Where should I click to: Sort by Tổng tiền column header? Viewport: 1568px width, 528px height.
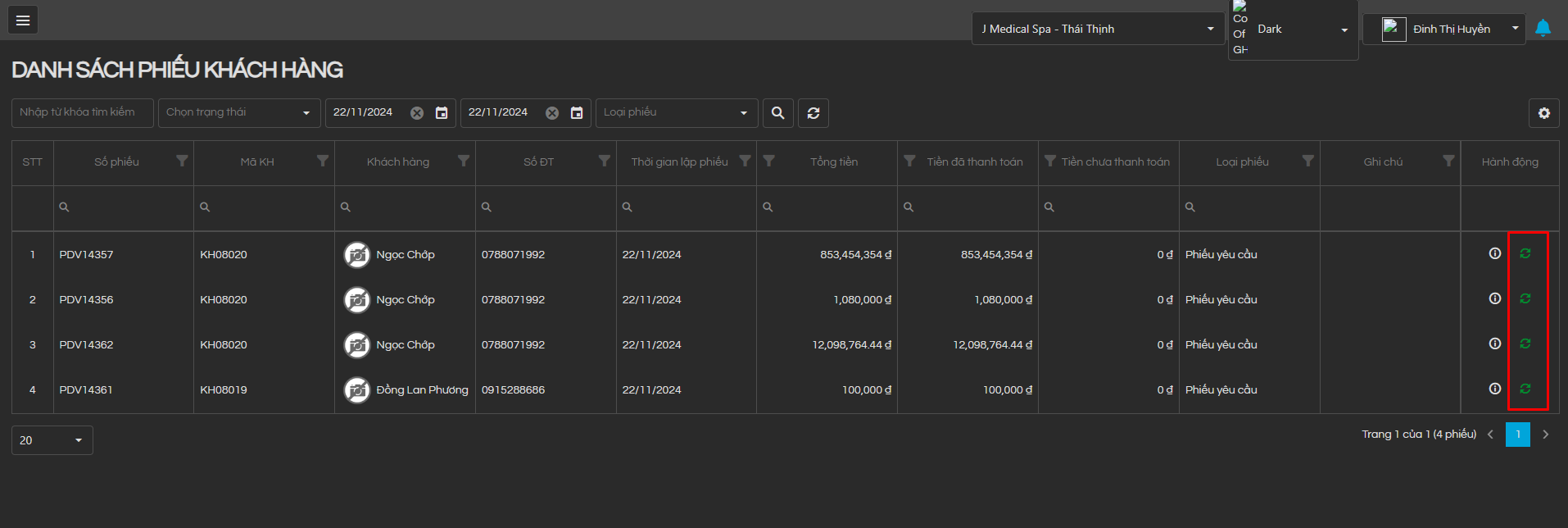834,162
